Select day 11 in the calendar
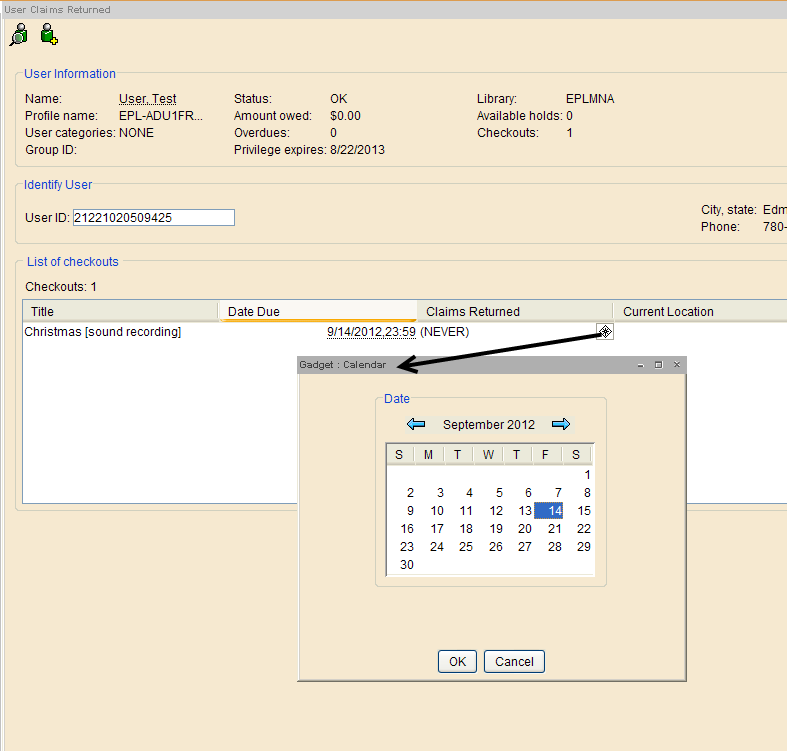787x751 pixels. point(460,511)
